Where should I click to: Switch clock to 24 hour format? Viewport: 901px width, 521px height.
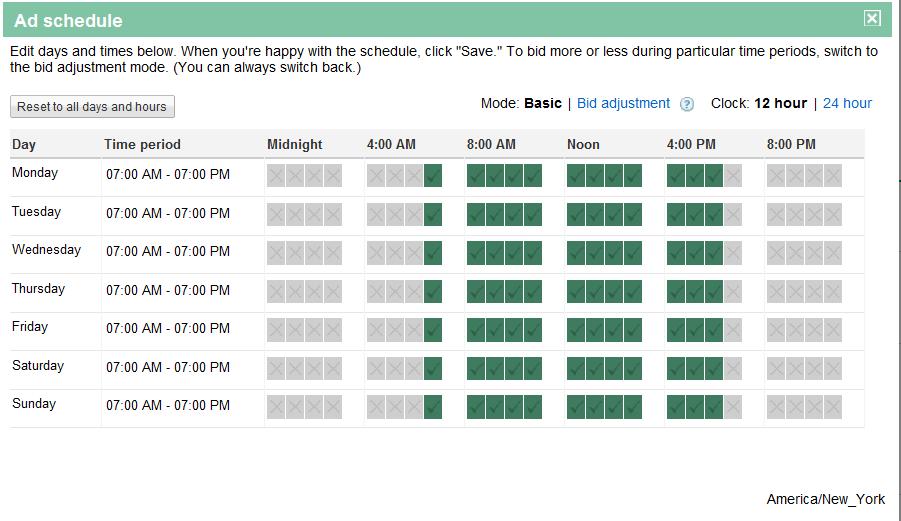(847, 103)
